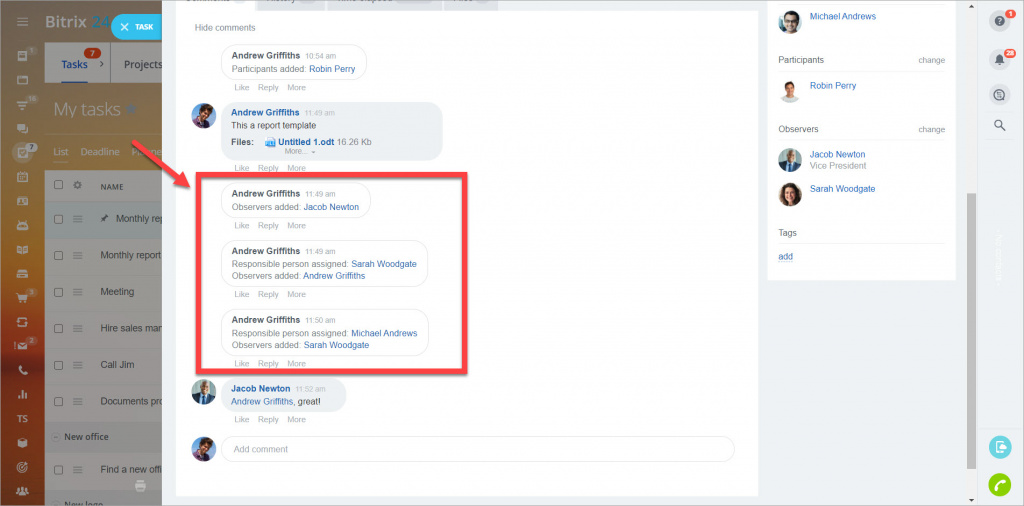The height and width of the screenshot is (506, 1024).
Task: Open the box icon in sidebar
Action: [x=22, y=443]
